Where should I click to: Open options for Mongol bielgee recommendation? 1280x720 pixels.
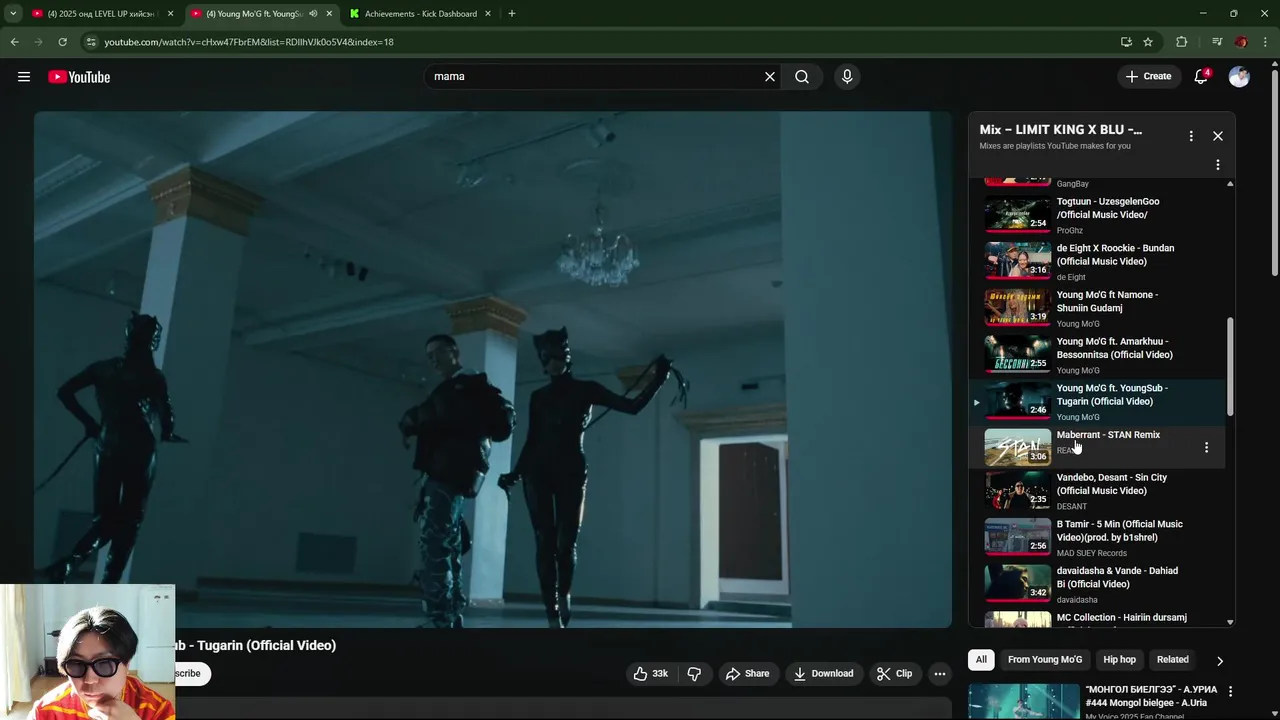click(x=1230, y=691)
